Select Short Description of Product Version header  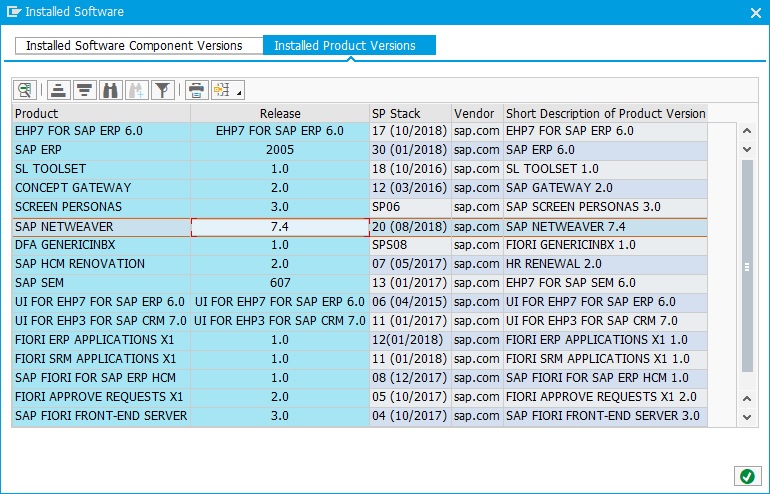pyautogui.click(x=605, y=113)
